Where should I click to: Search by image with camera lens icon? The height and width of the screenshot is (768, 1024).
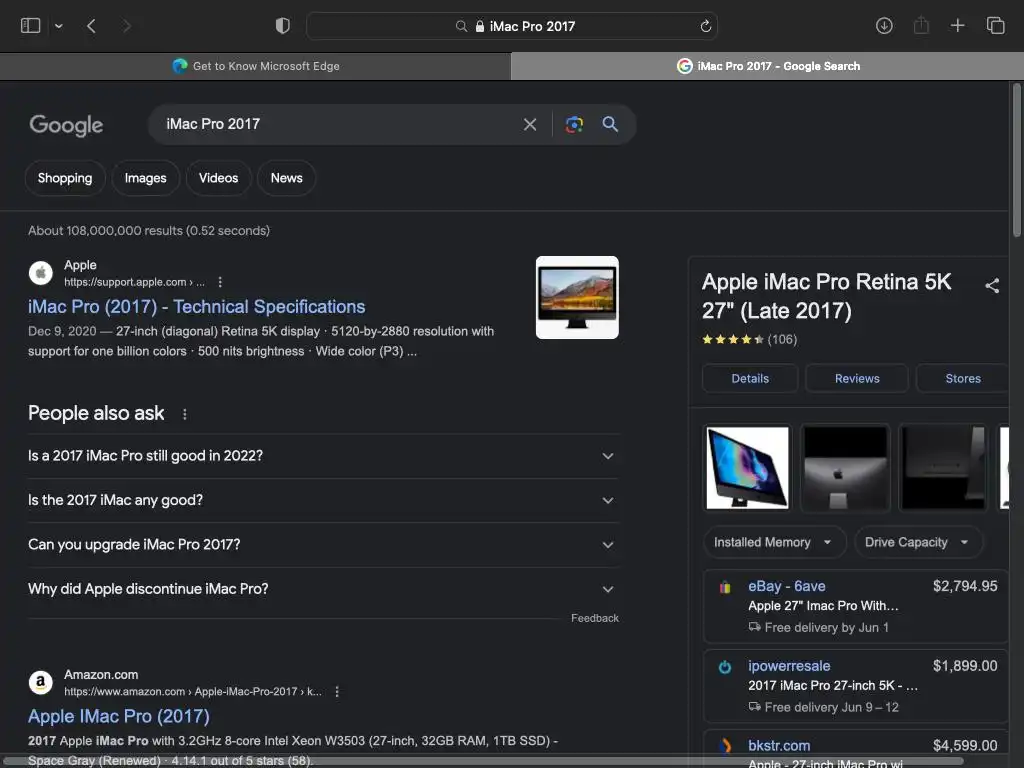tap(574, 124)
